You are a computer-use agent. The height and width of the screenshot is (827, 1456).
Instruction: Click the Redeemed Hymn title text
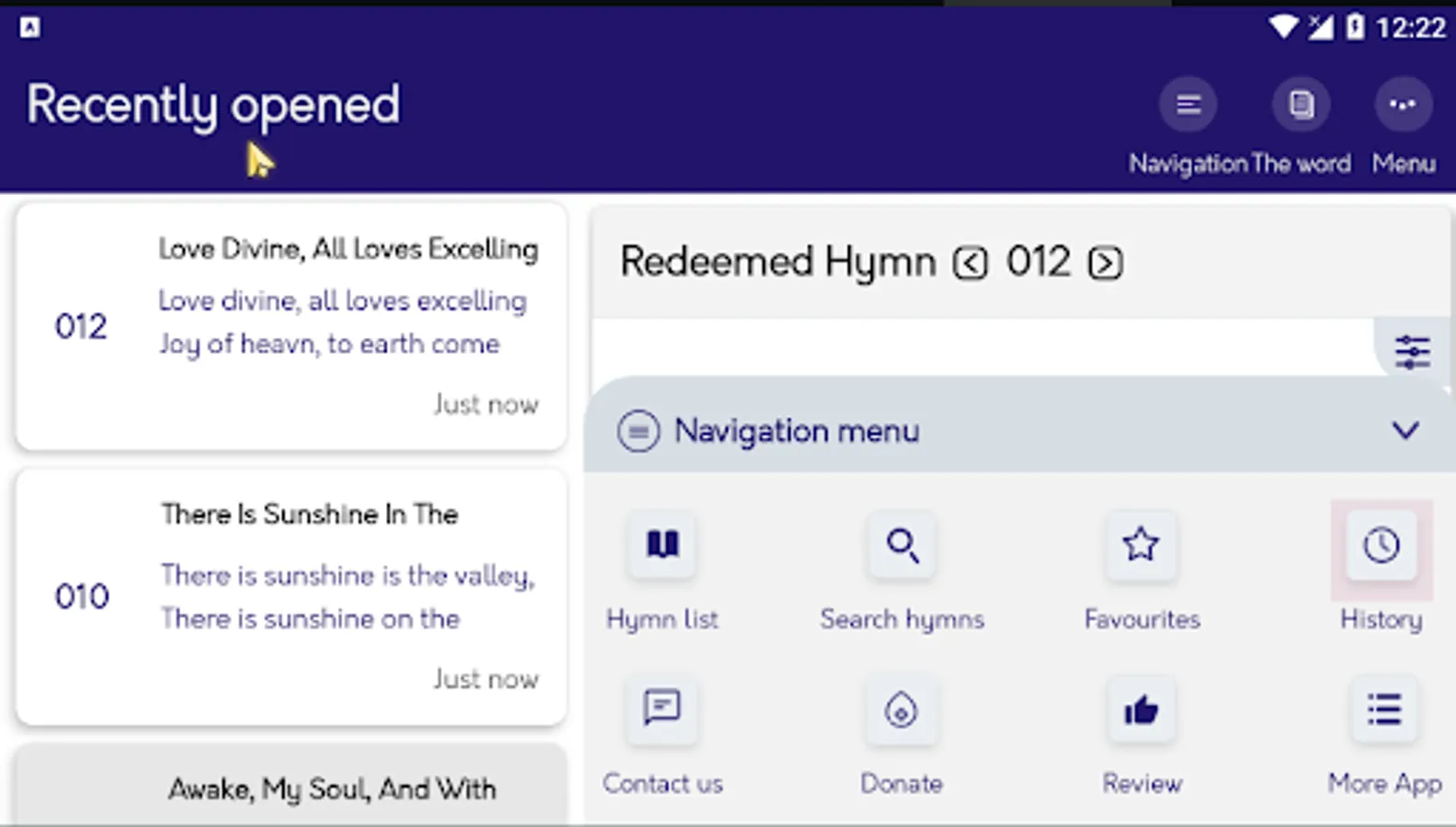point(778,262)
